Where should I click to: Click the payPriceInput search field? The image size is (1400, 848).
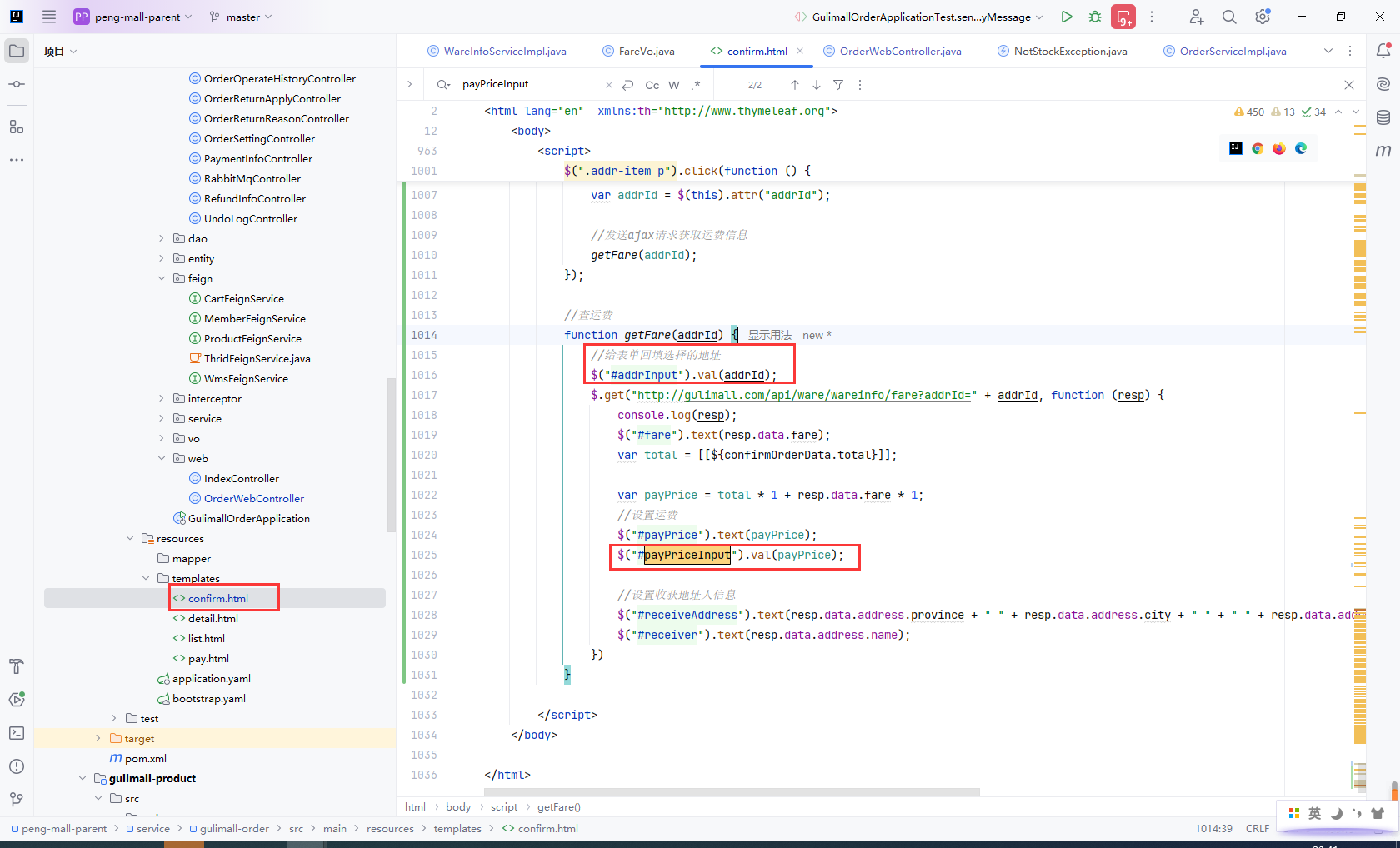pos(530,84)
